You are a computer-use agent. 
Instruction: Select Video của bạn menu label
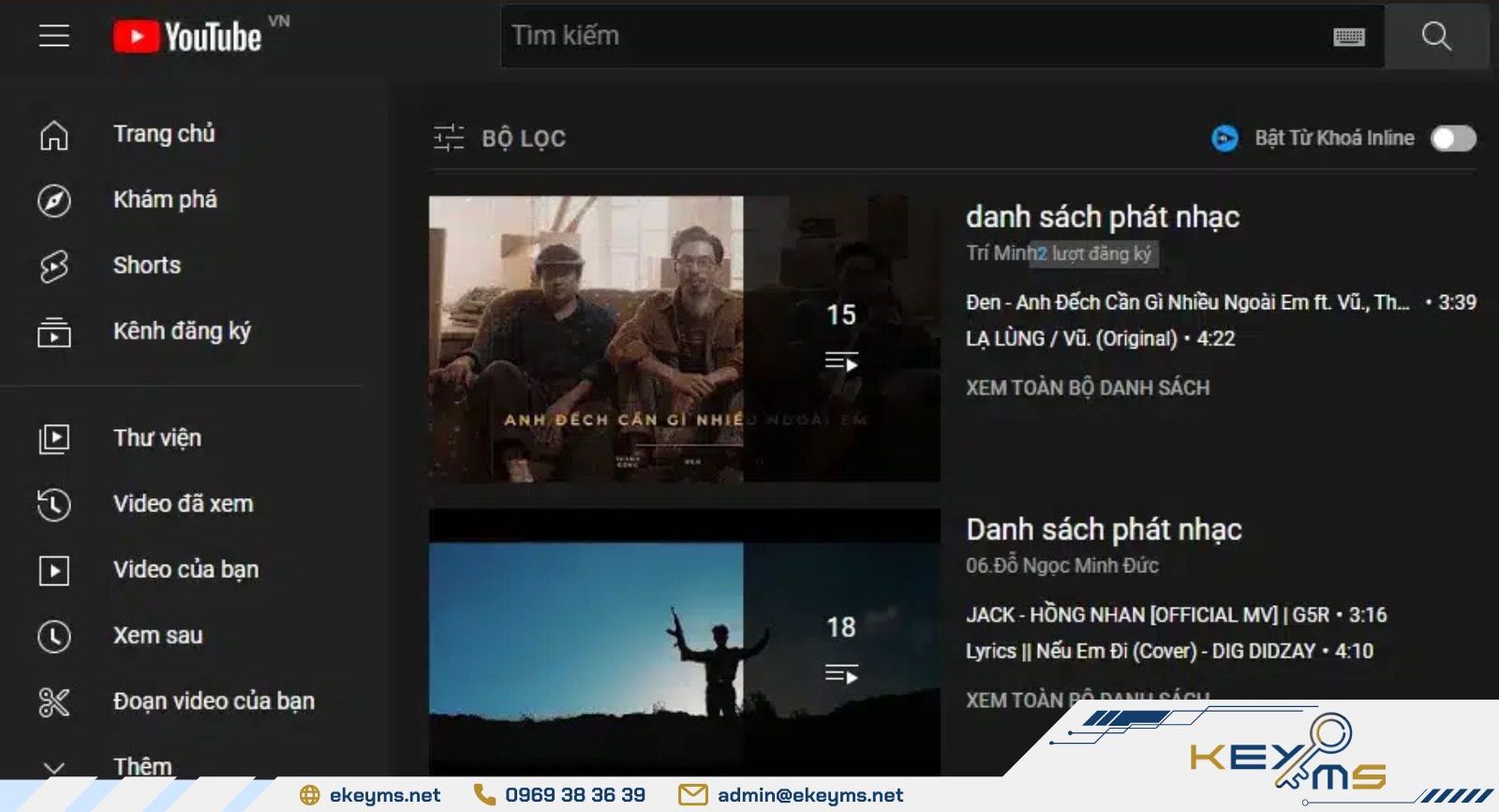186,569
